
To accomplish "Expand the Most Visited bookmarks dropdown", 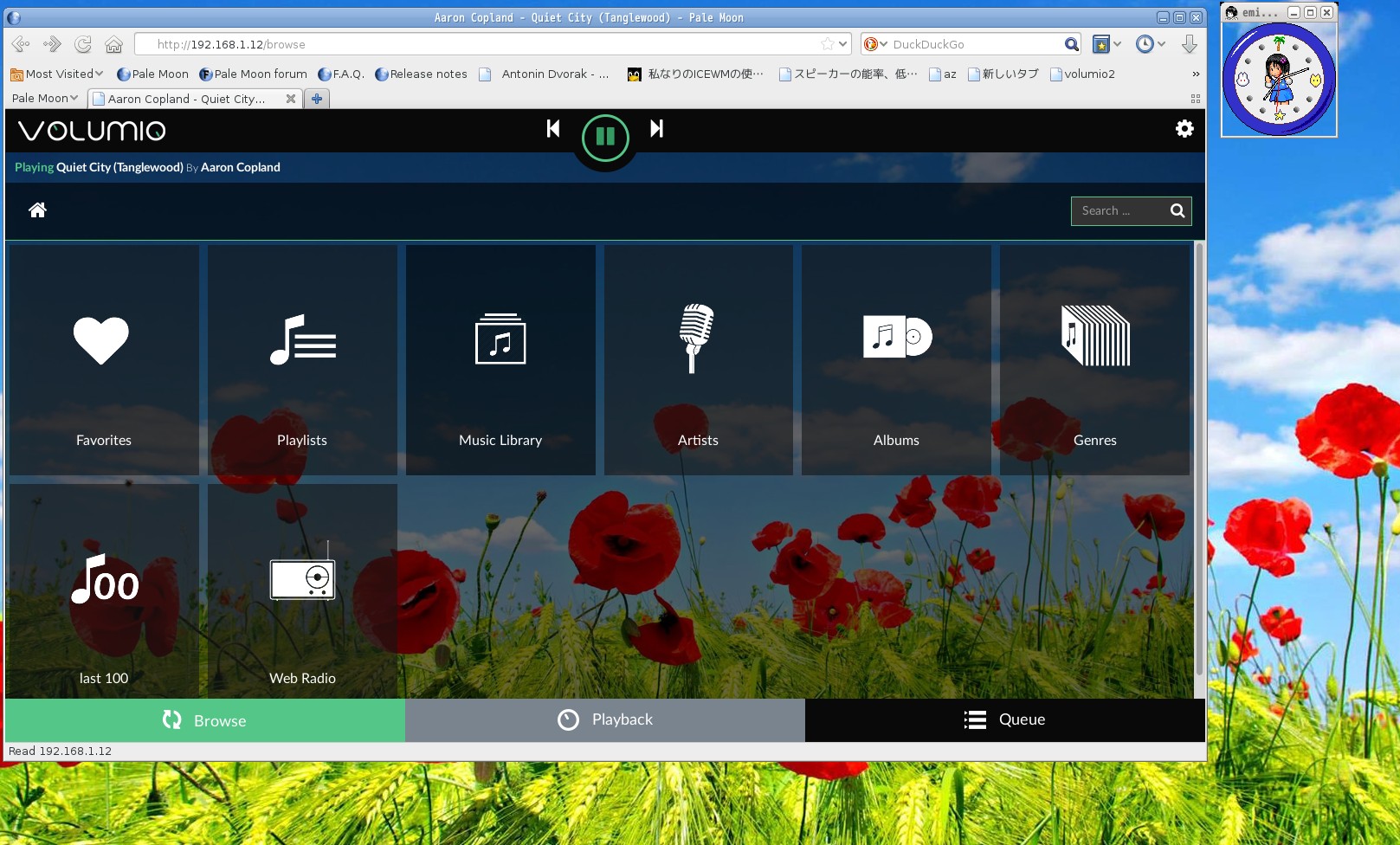I will (x=57, y=74).
